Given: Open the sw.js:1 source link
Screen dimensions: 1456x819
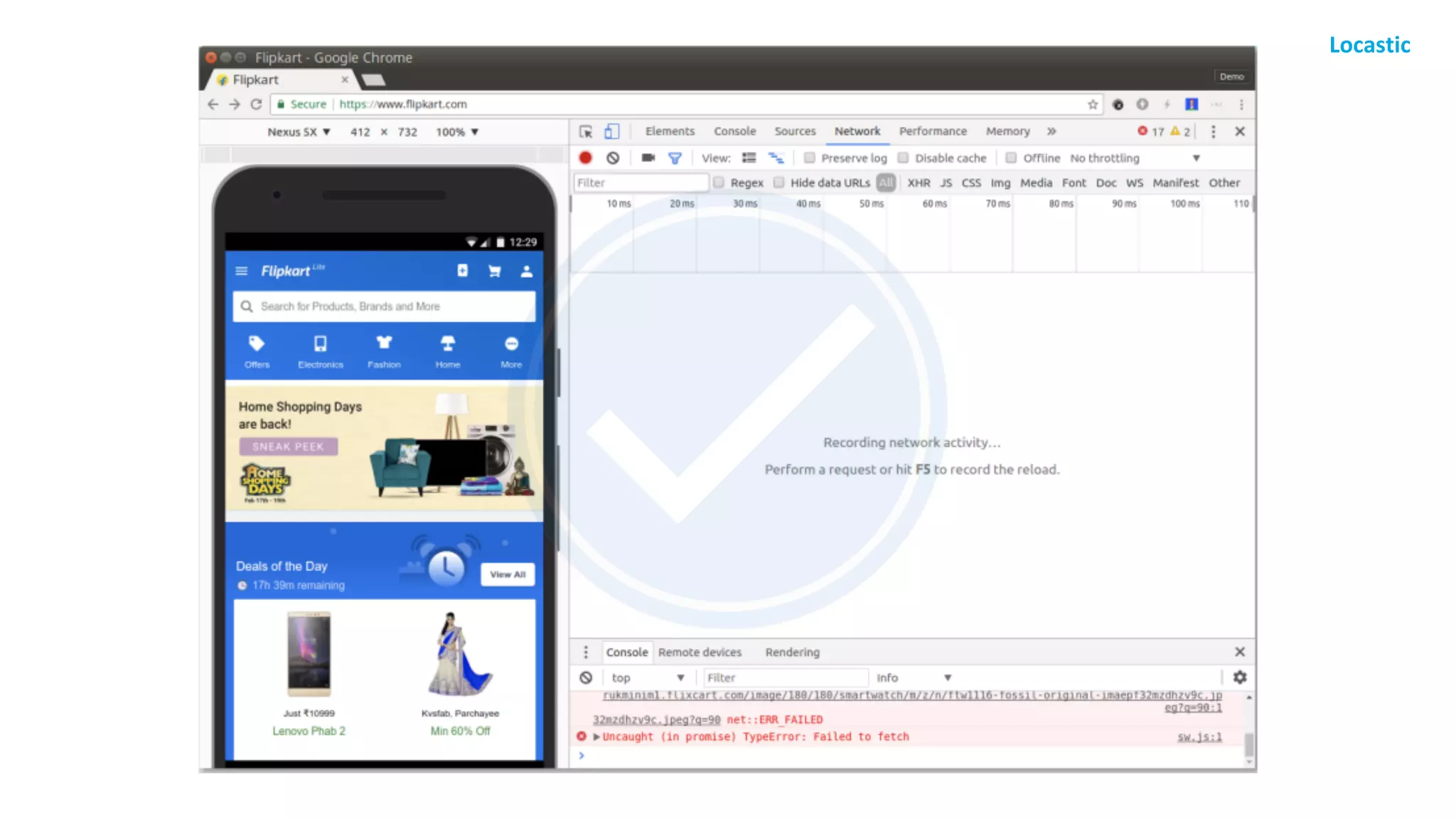Looking at the screenshot, I should pyautogui.click(x=1199, y=737).
